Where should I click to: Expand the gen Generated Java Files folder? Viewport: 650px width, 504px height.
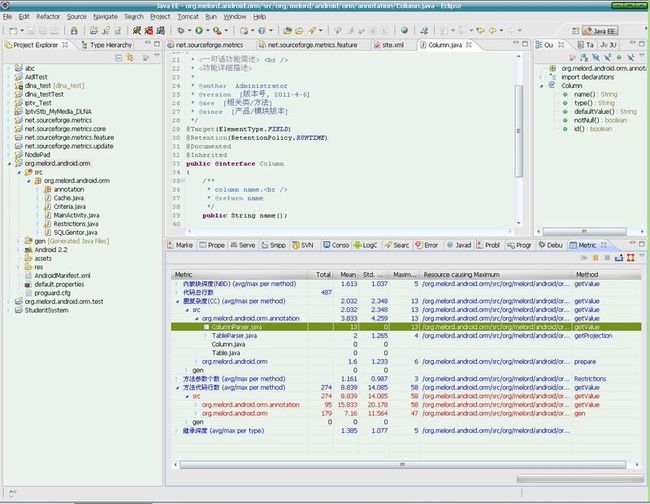coord(19,241)
